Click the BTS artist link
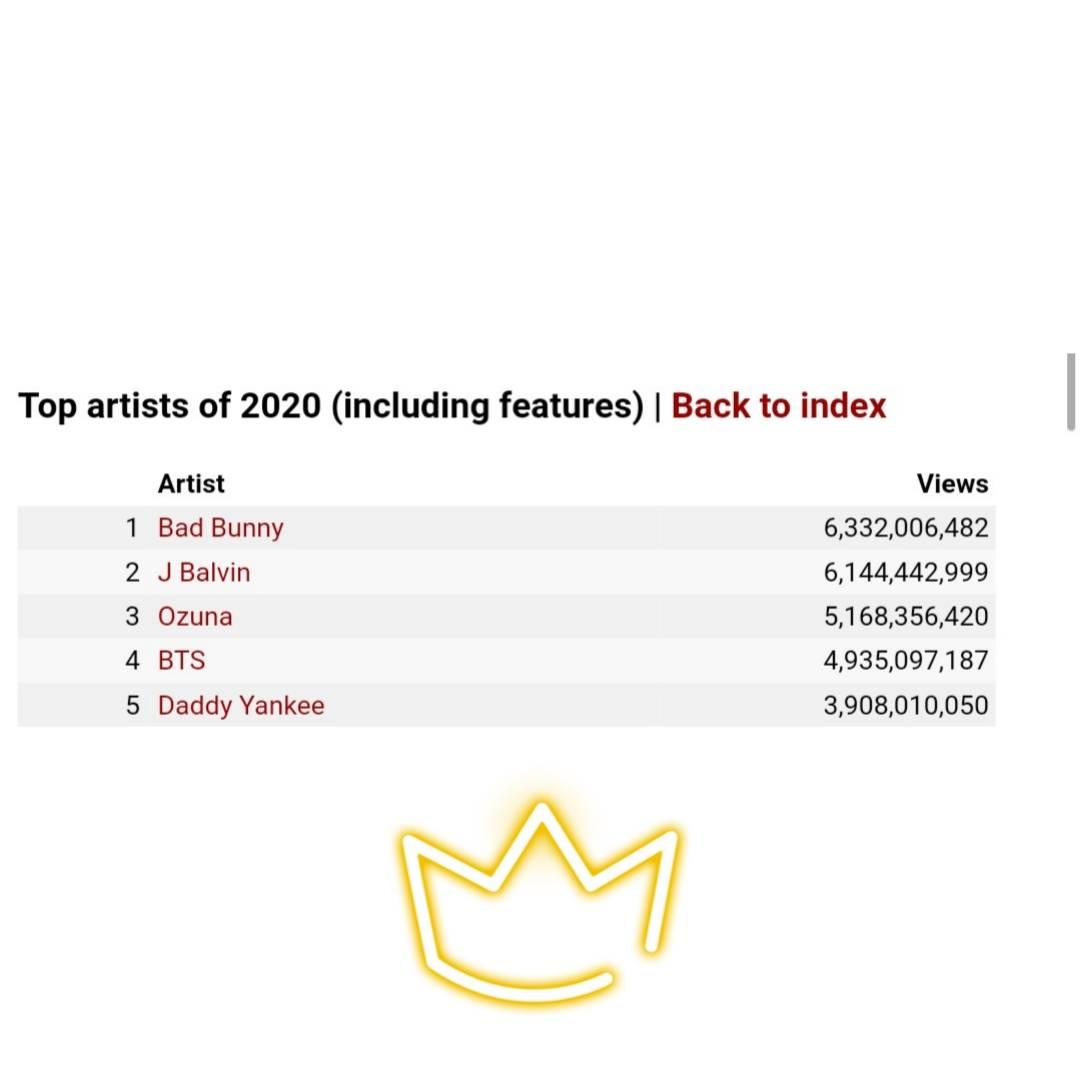The height and width of the screenshot is (1080, 1080). click(181, 661)
